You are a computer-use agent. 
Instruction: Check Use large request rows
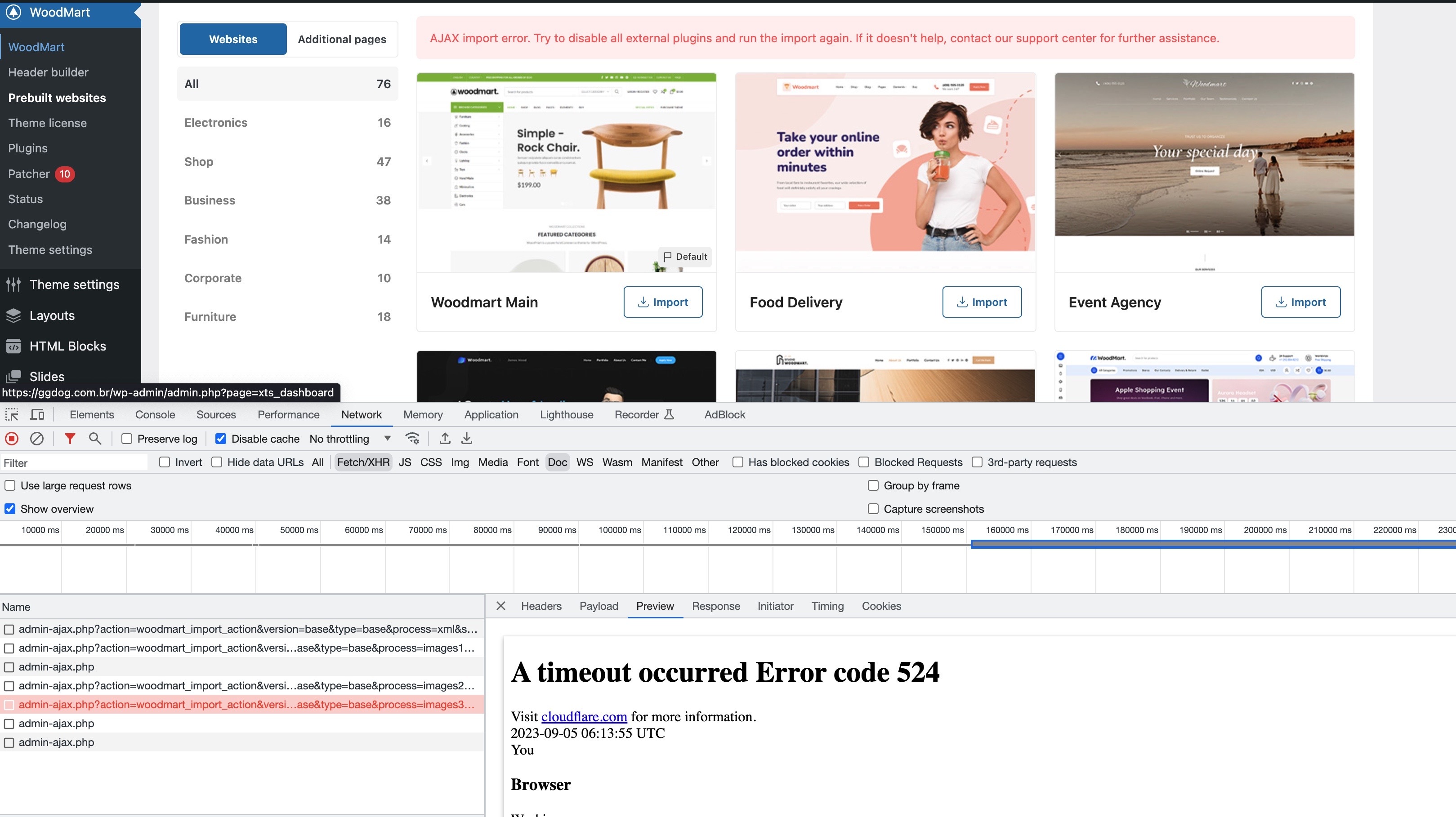(10, 485)
